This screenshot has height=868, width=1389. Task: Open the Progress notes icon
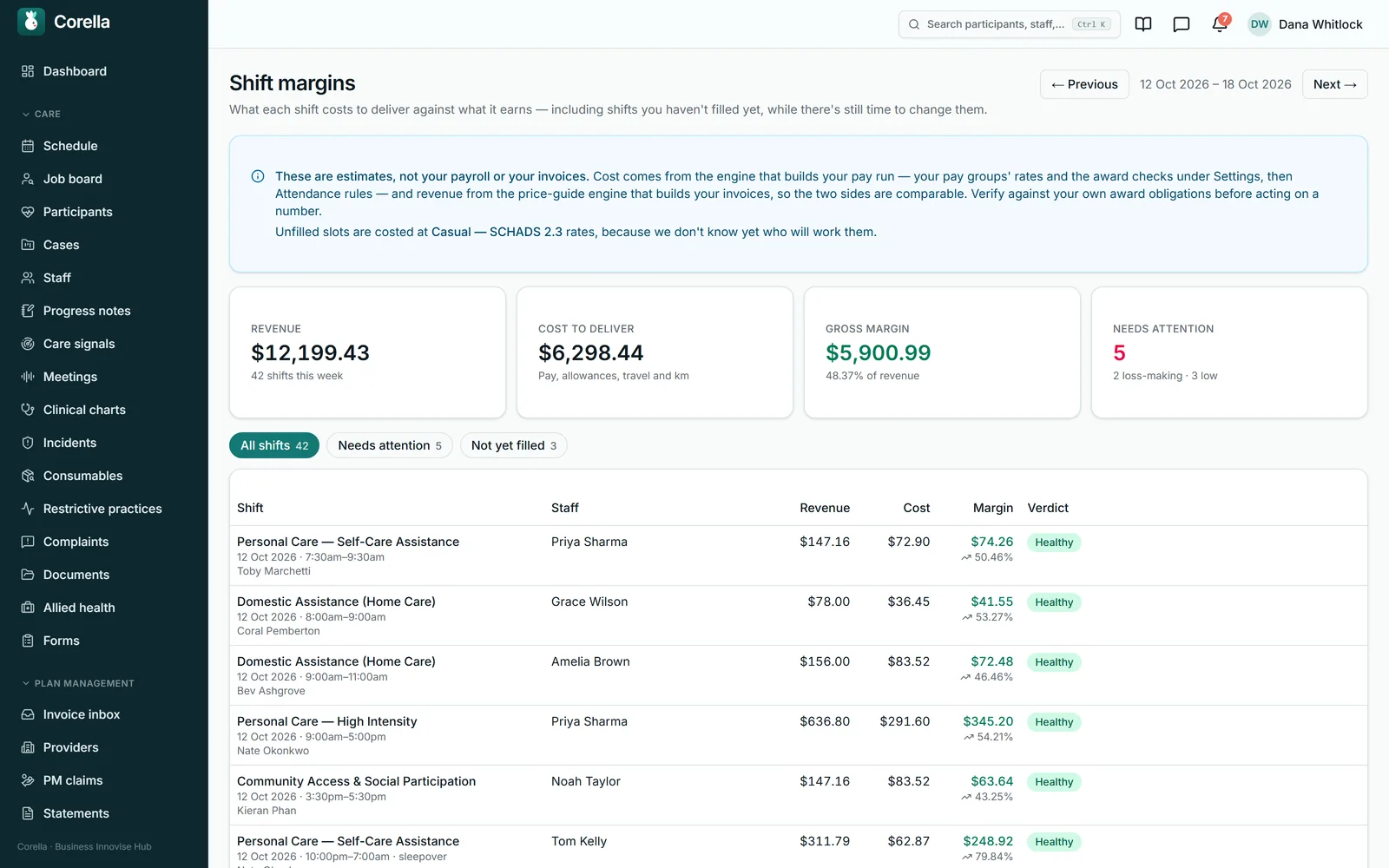28,311
